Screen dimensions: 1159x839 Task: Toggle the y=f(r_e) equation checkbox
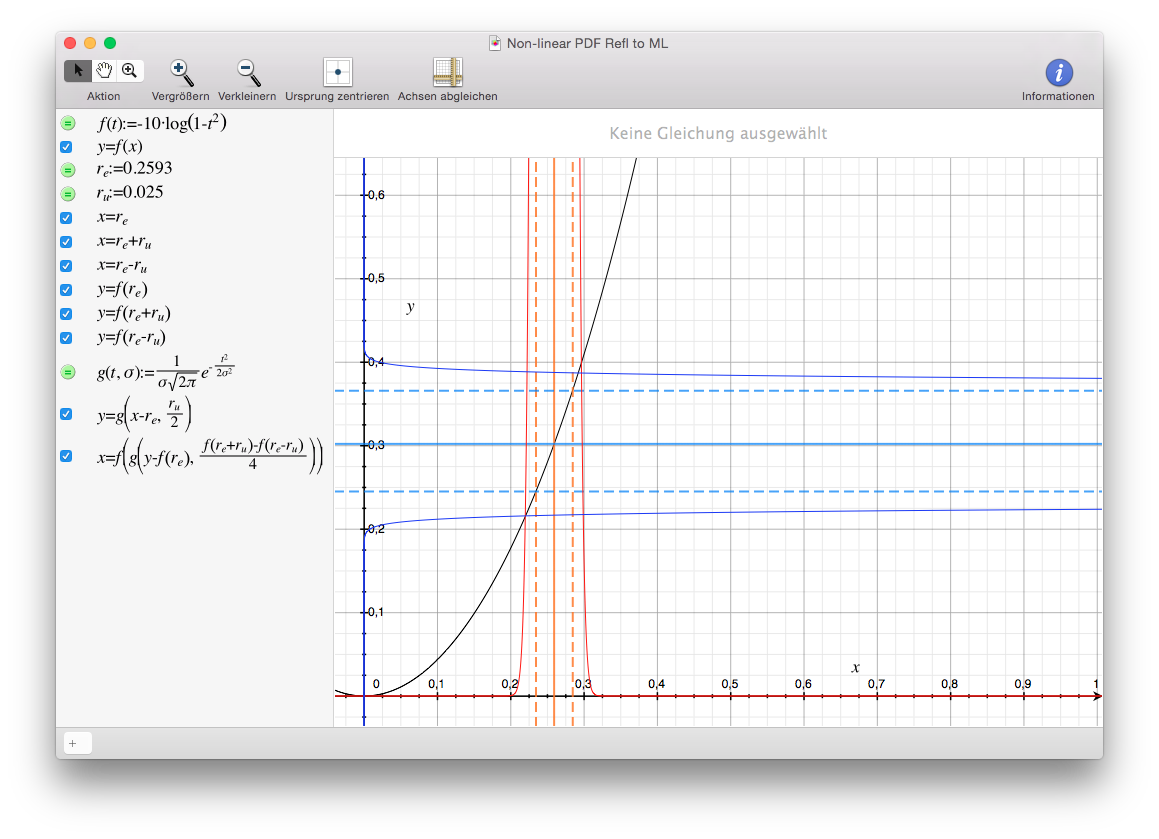pyautogui.click(x=67, y=290)
